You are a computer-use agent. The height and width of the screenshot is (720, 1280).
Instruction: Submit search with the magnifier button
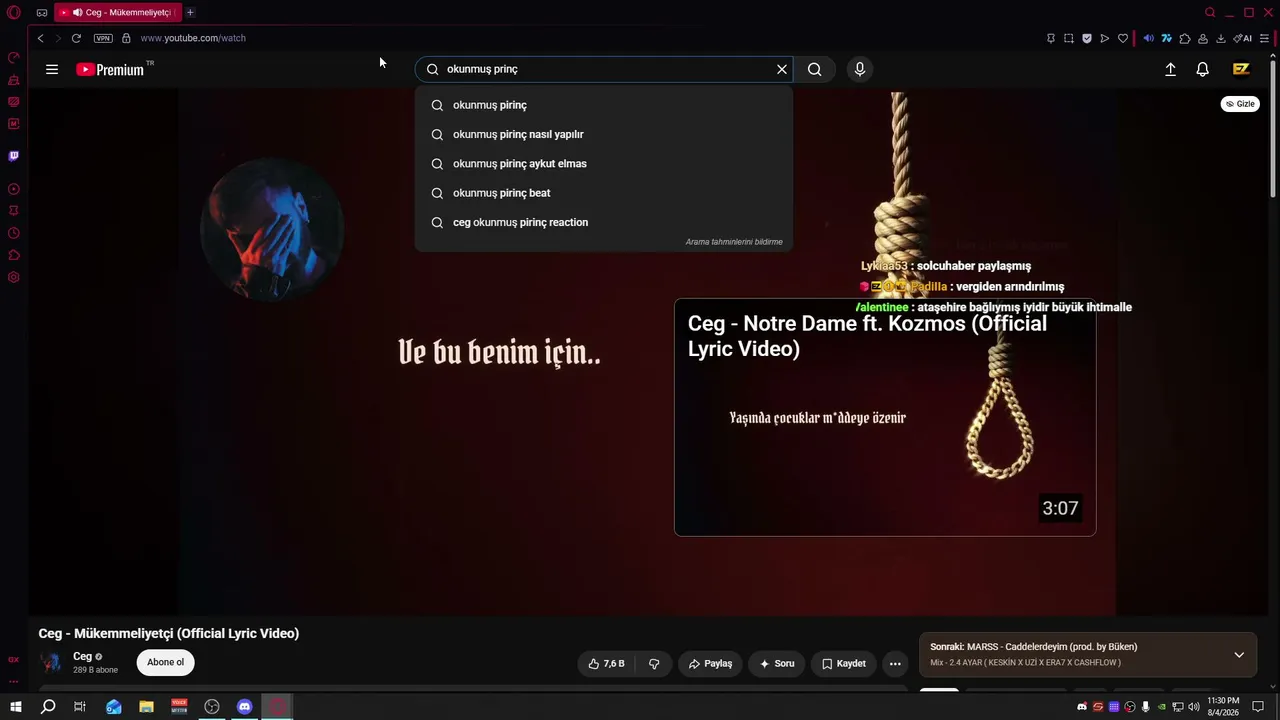tap(815, 69)
